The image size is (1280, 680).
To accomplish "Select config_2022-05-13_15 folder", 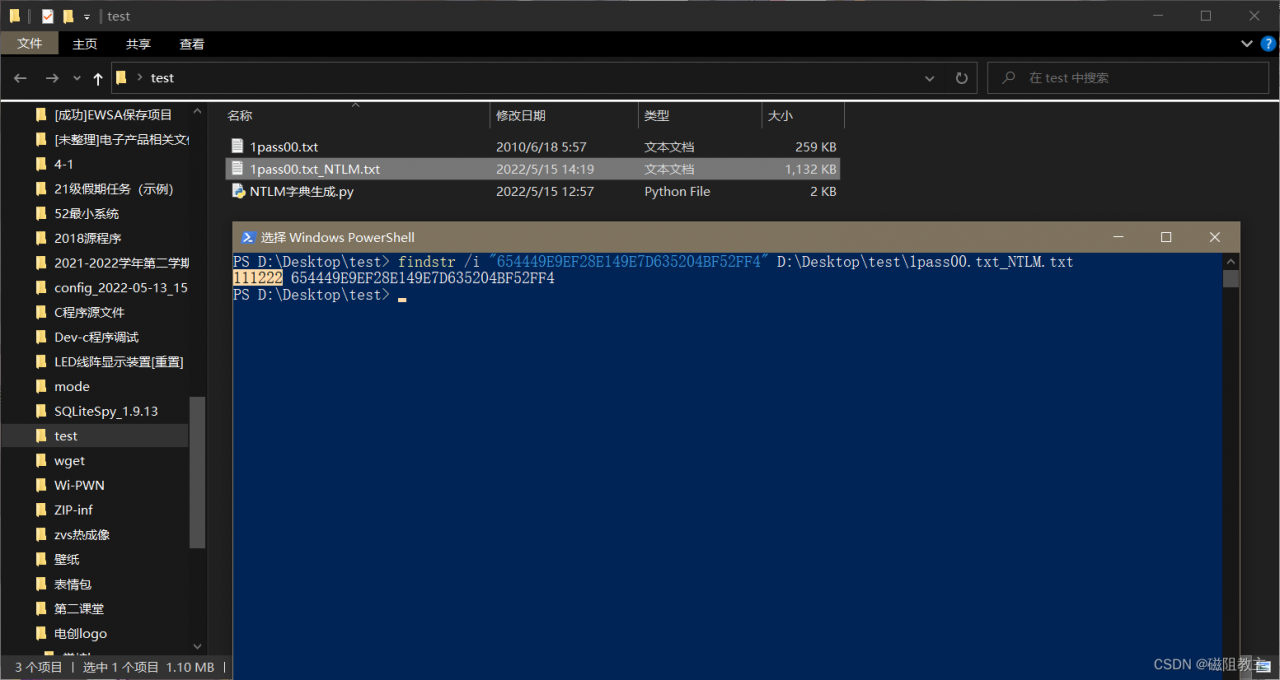I will pos(121,288).
